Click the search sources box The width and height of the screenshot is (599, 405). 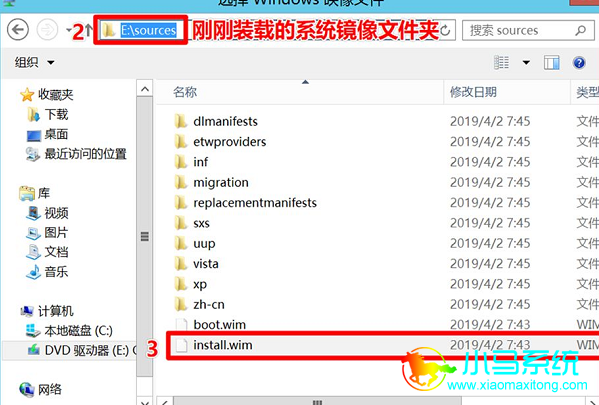point(529,30)
